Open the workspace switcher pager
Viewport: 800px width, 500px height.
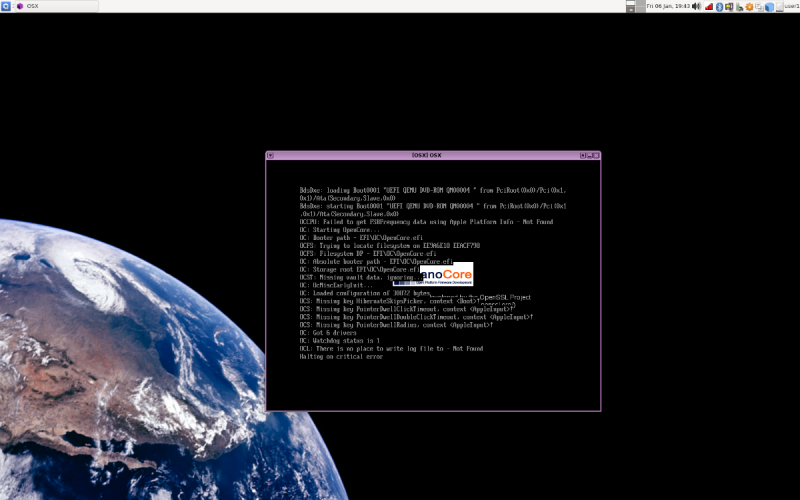[635, 6]
